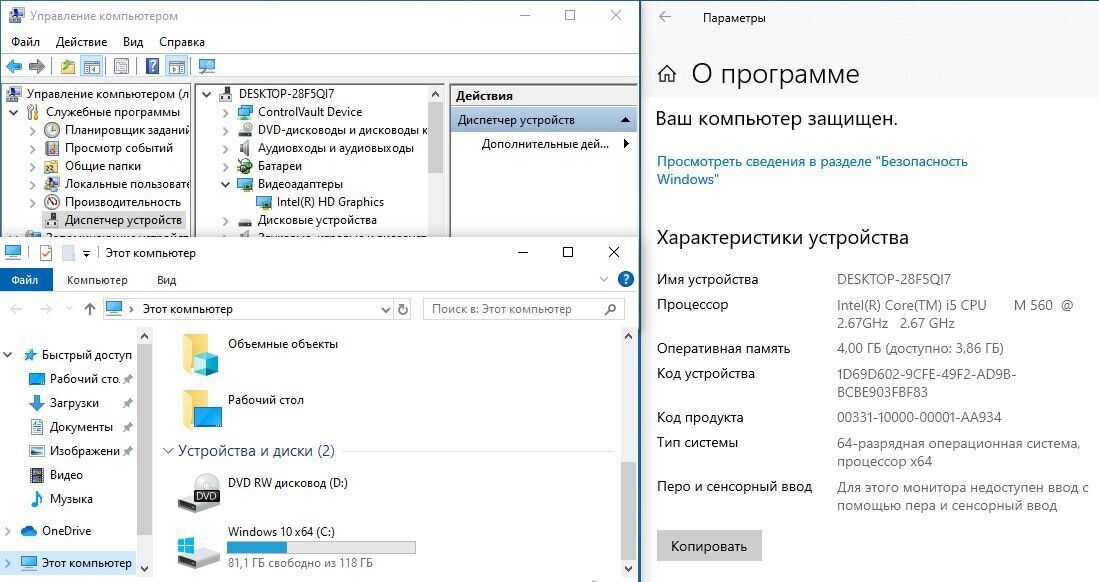Switch to the Компьютер ribbon tab

coord(97,280)
